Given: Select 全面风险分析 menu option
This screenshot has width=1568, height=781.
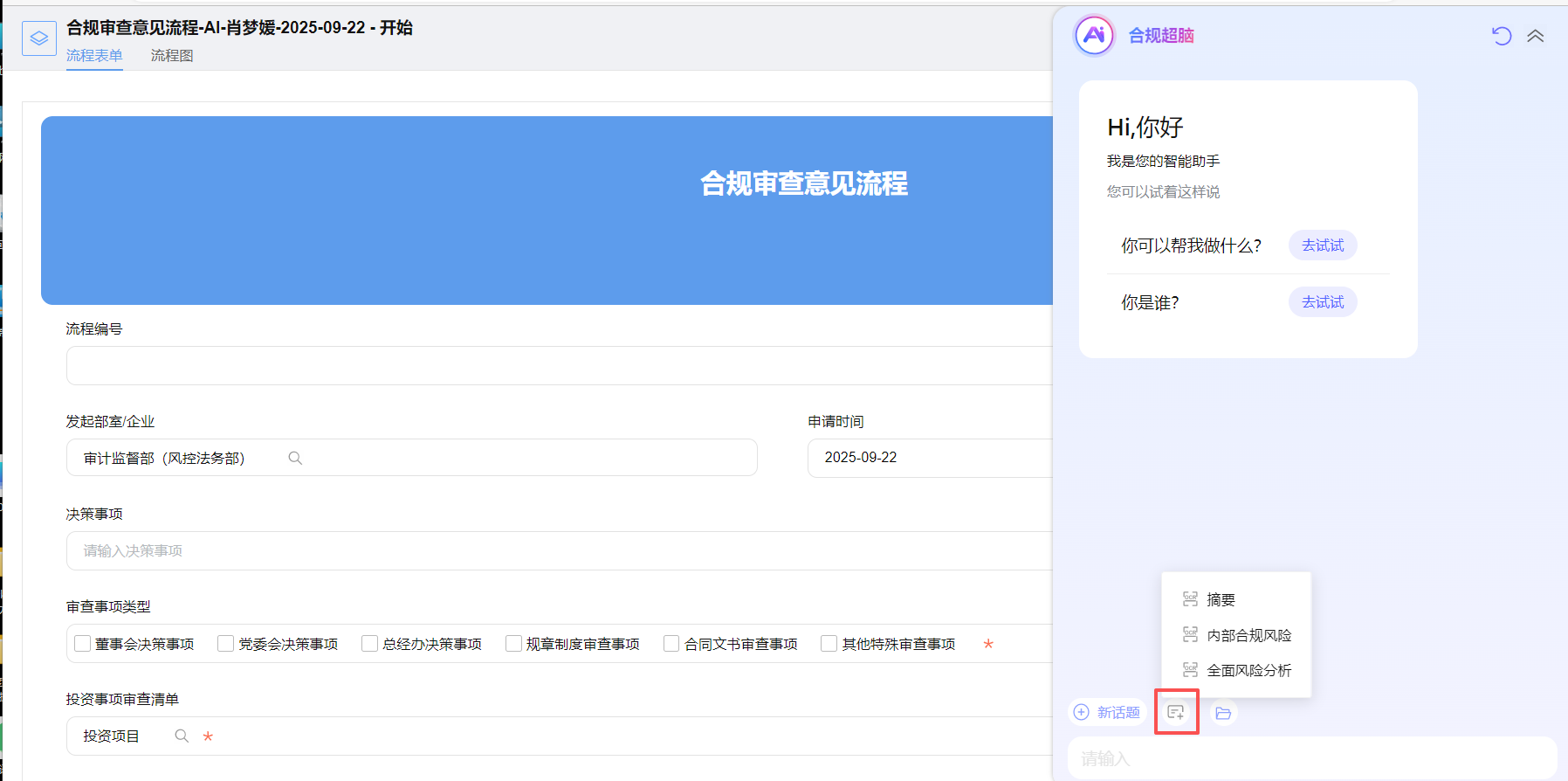Looking at the screenshot, I should pyautogui.click(x=1248, y=670).
